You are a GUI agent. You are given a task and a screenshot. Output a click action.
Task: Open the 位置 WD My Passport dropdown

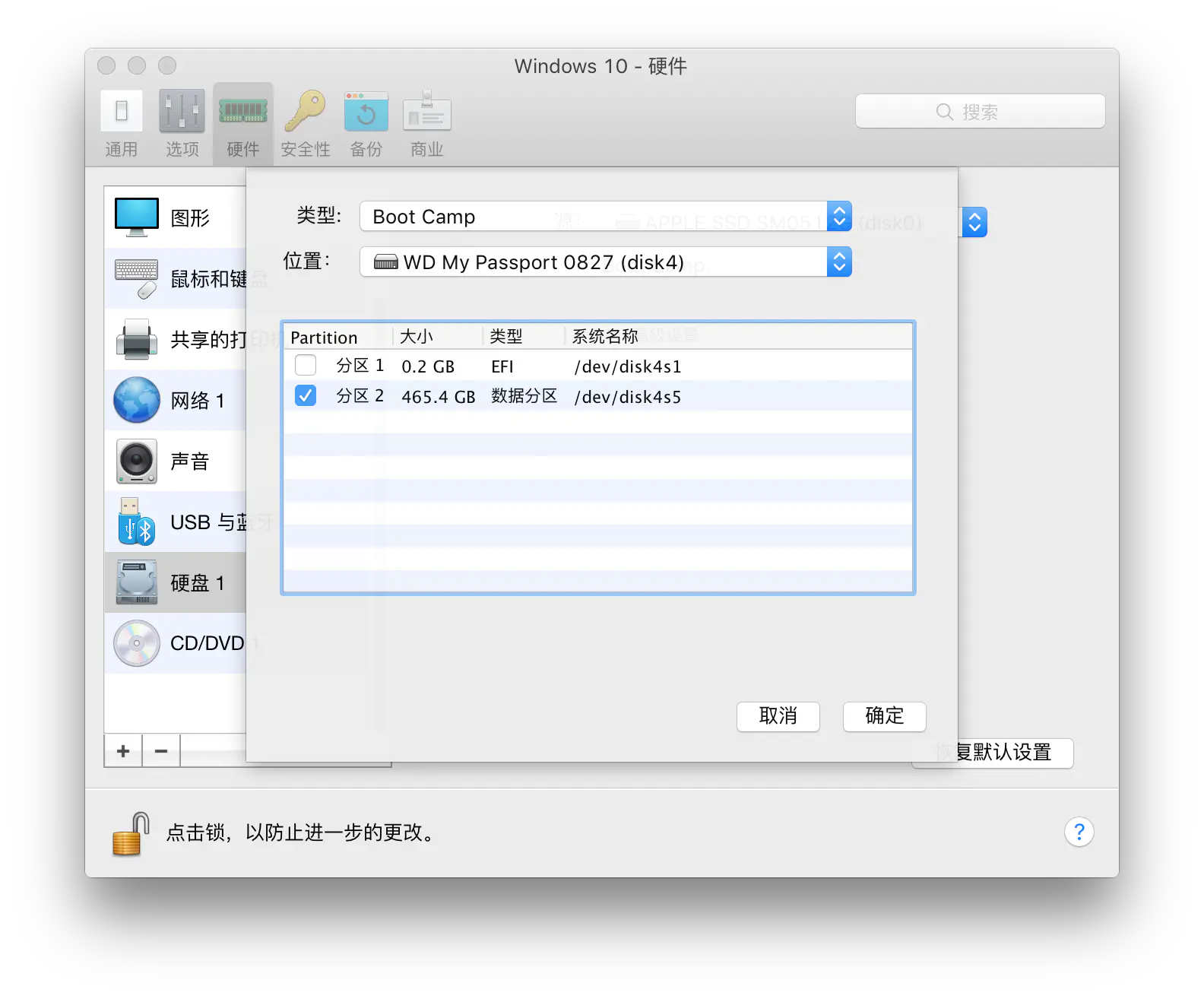pos(606,262)
